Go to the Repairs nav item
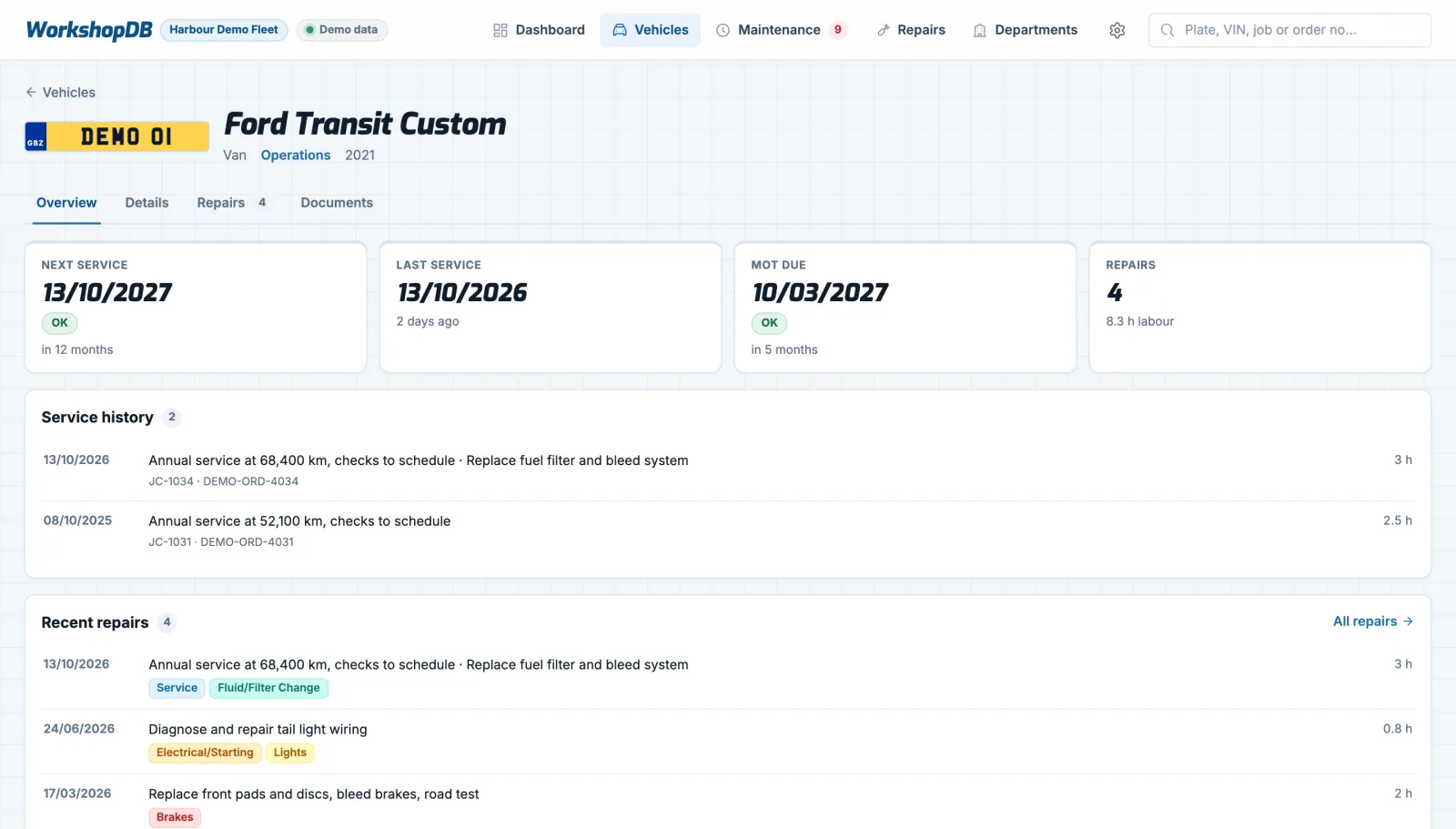Image resolution: width=1456 pixels, height=829 pixels. point(911,30)
